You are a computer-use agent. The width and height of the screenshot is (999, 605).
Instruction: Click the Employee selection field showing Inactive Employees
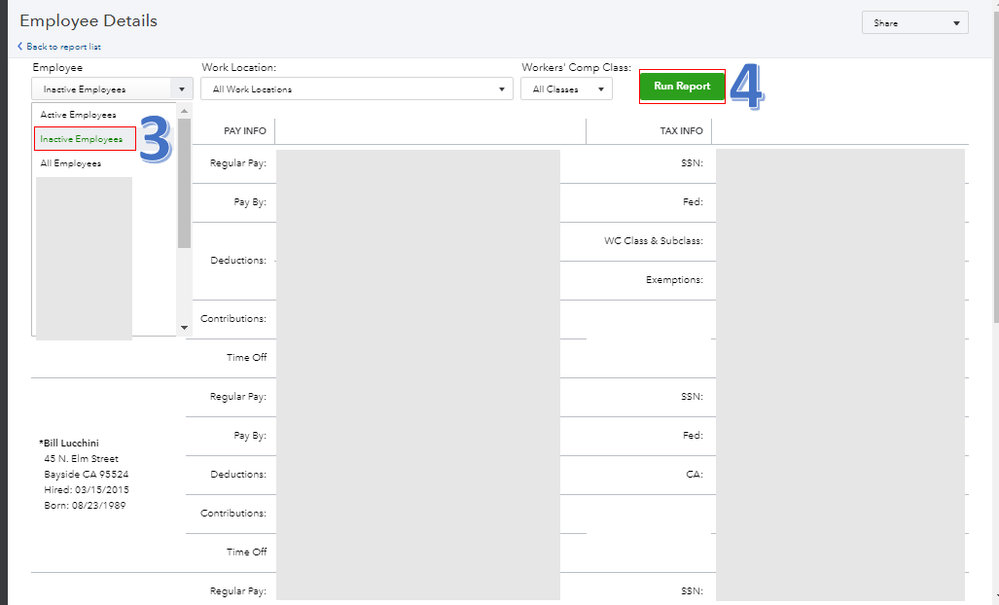pyautogui.click(x=100, y=89)
